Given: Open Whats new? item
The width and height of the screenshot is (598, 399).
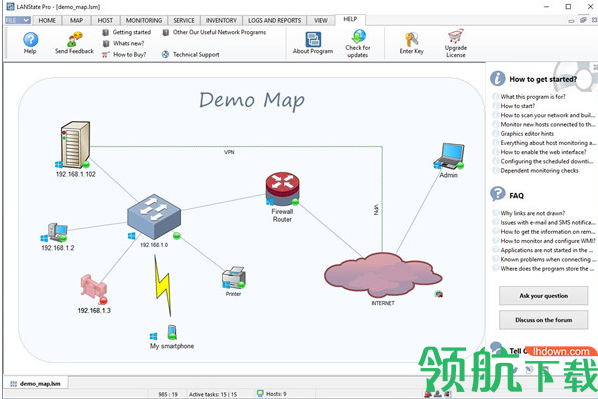Looking at the screenshot, I should (124, 43).
